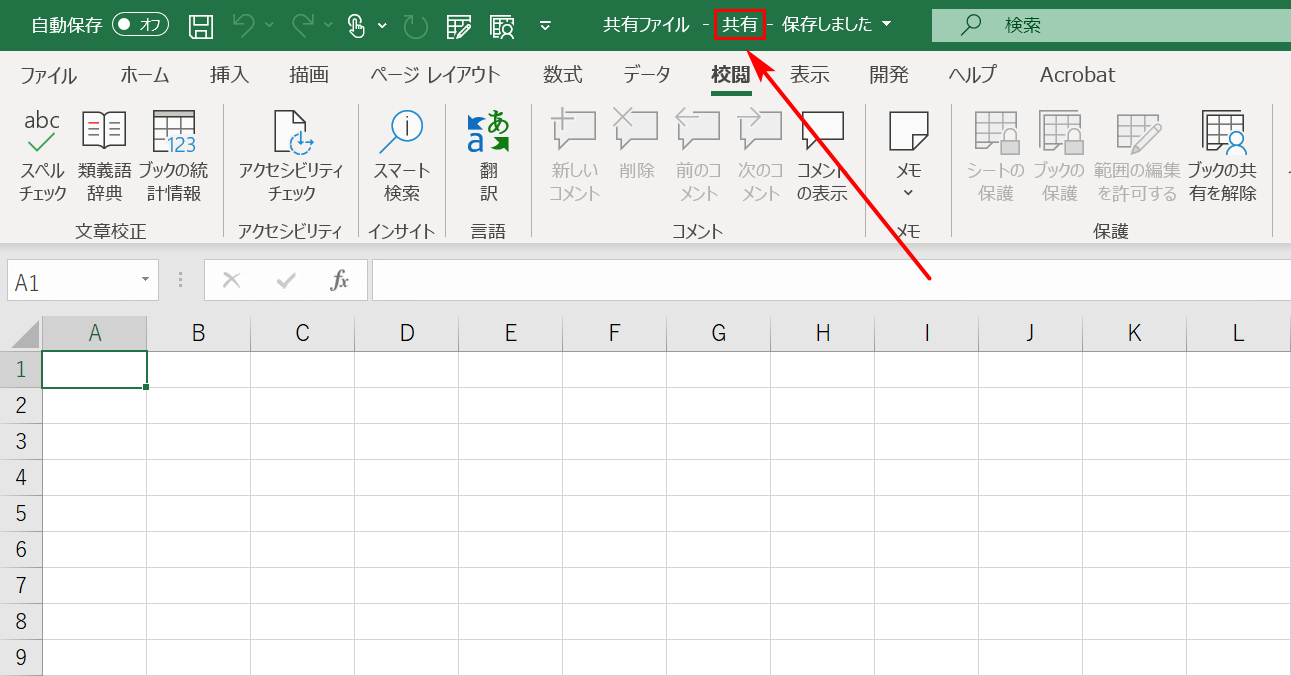Open the ファイル menu
Viewport: 1291px width, 676px height.
[48, 74]
